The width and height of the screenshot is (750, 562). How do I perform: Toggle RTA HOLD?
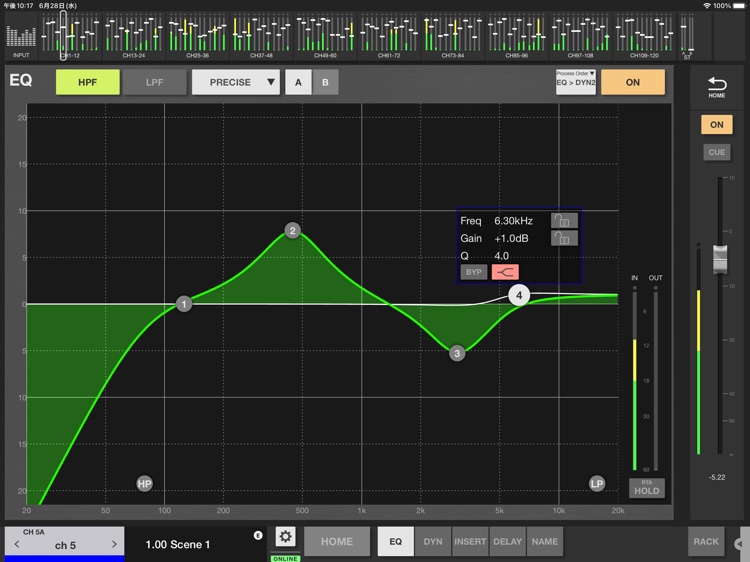pos(647,488)
